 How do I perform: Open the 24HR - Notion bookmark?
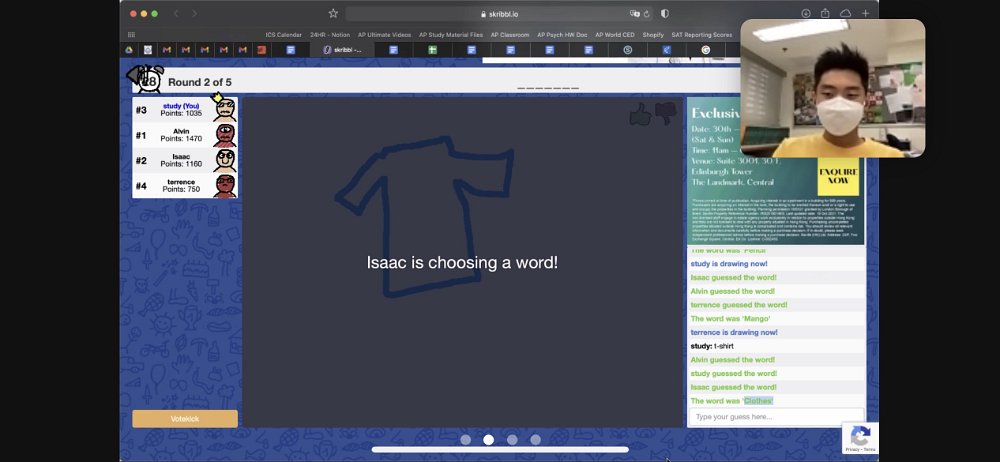[x=330, y=34]
